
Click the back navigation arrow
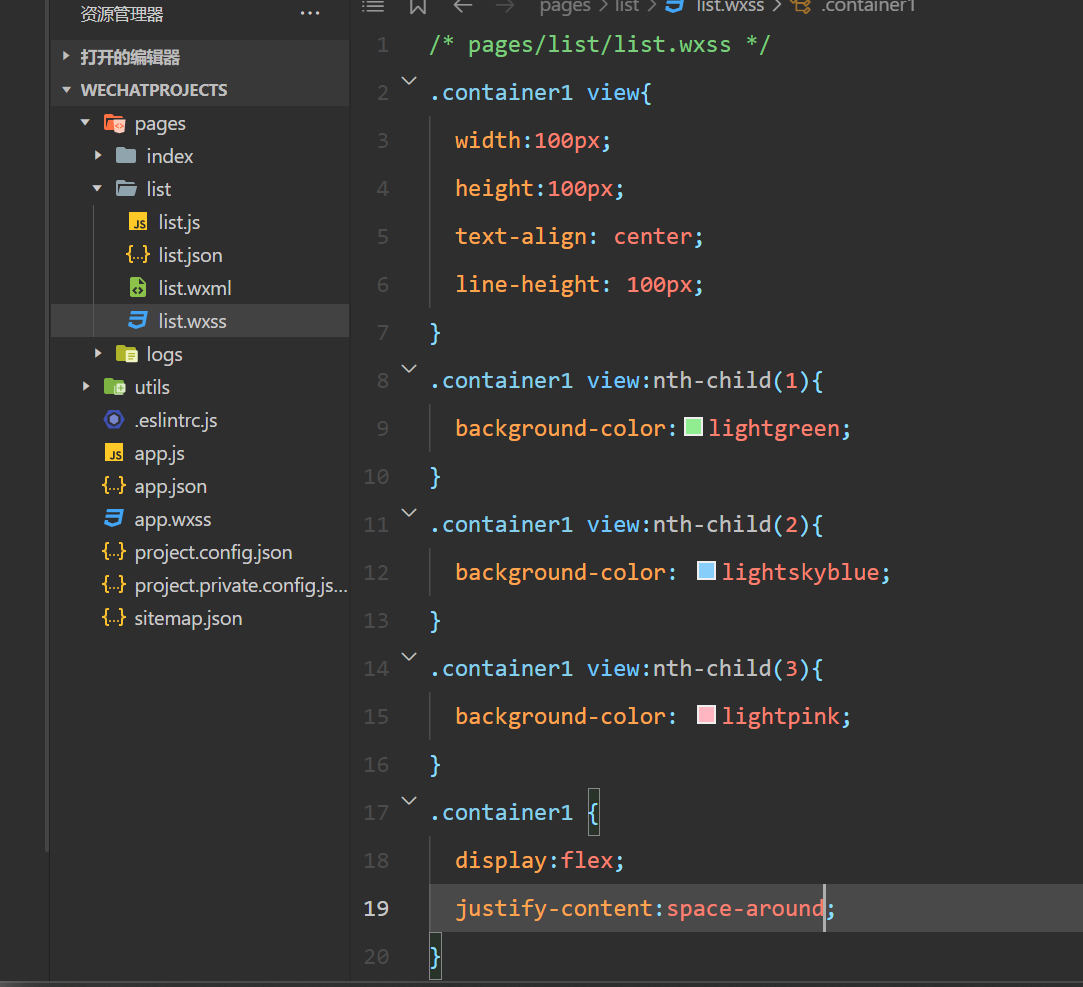tap(462, 6)
